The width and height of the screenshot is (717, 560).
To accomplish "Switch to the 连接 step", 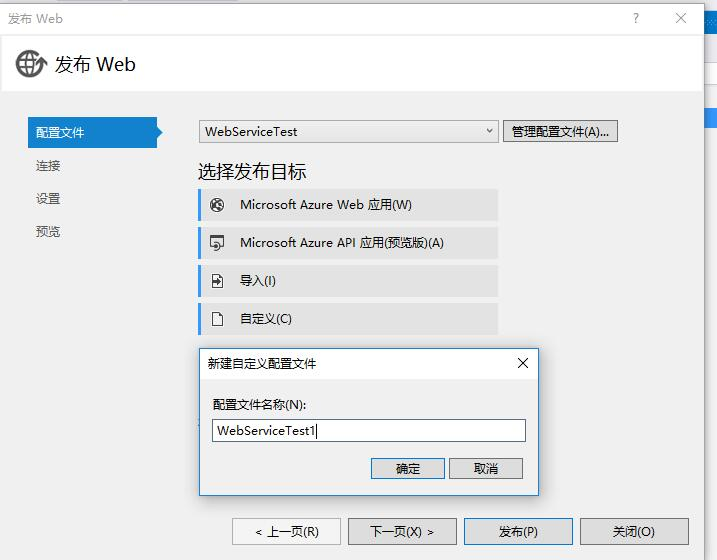I will click(x=48, y=166).
